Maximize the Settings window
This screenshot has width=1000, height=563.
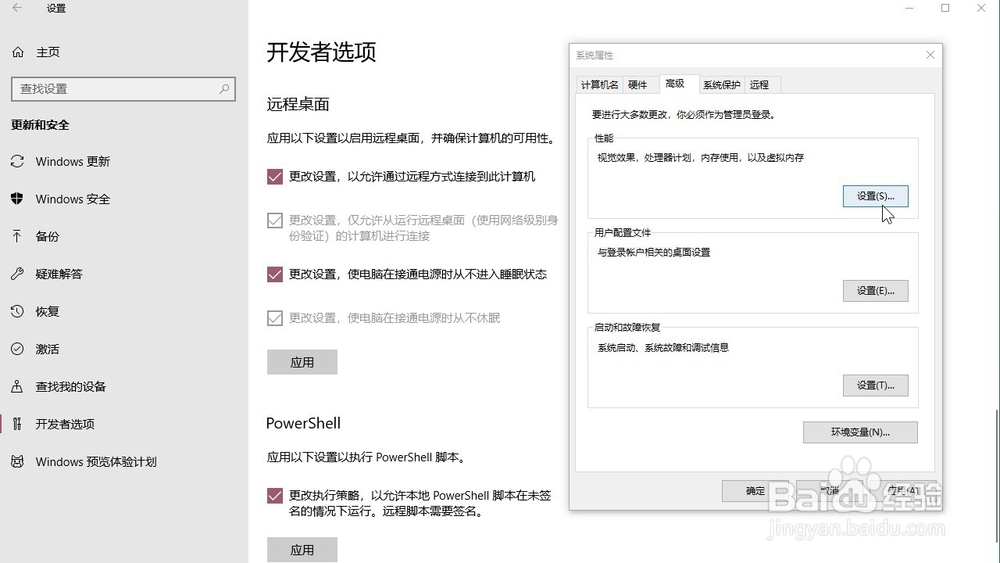[x=945, y=8]
